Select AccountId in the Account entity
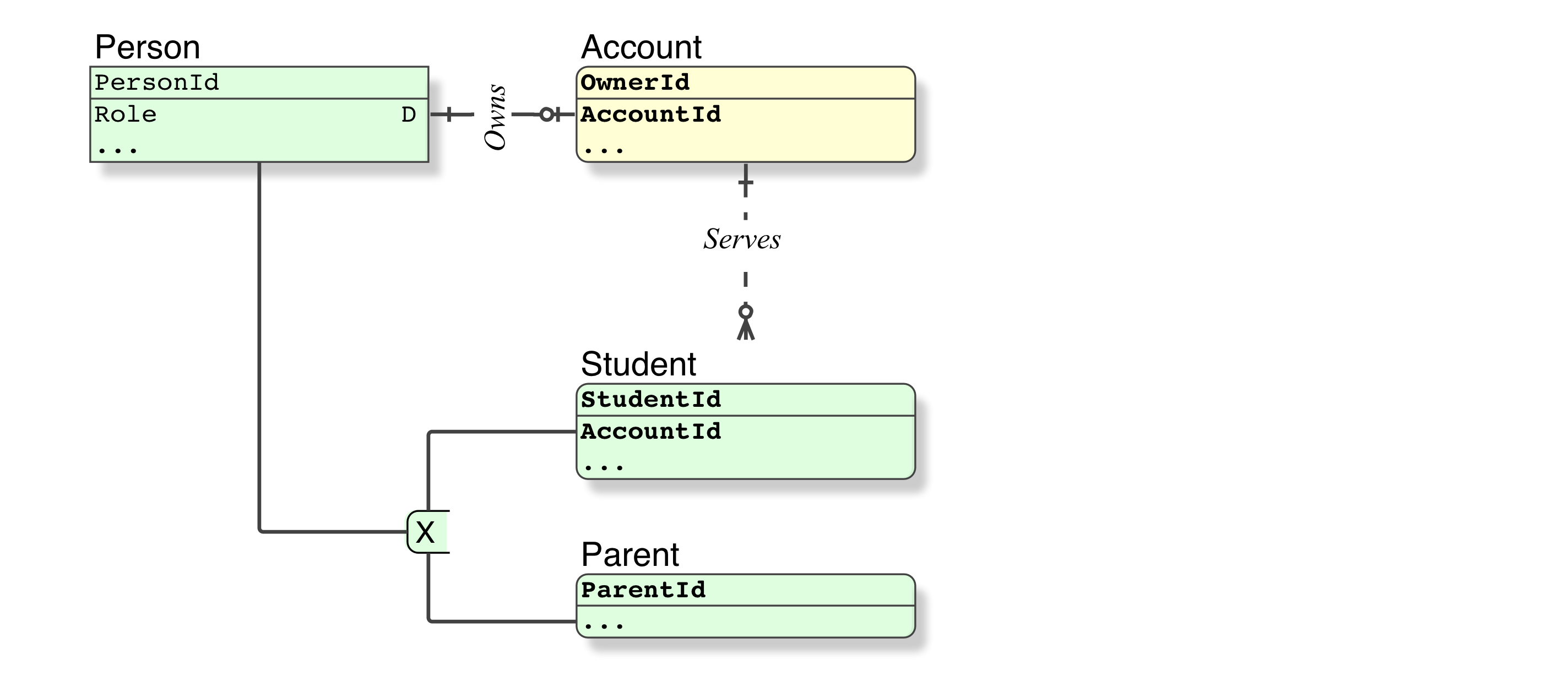This screenshot has width=1568, height=687. [x=650, y=115]
